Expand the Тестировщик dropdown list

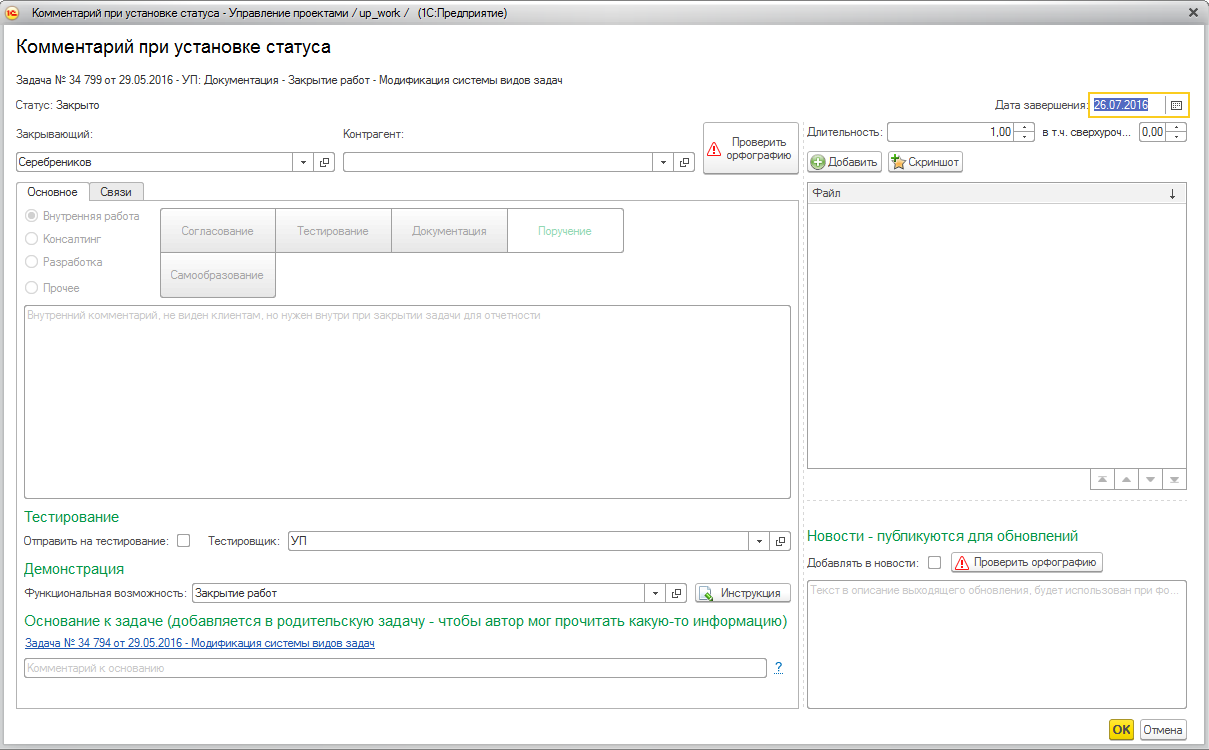760,541
